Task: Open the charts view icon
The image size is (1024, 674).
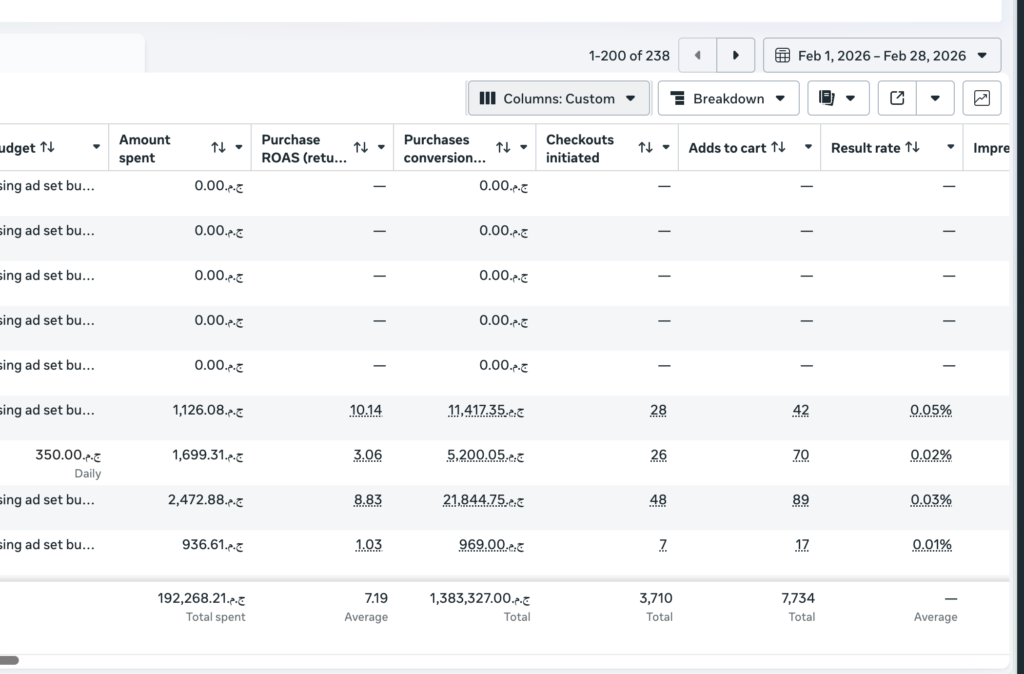Action: [982, 99]
